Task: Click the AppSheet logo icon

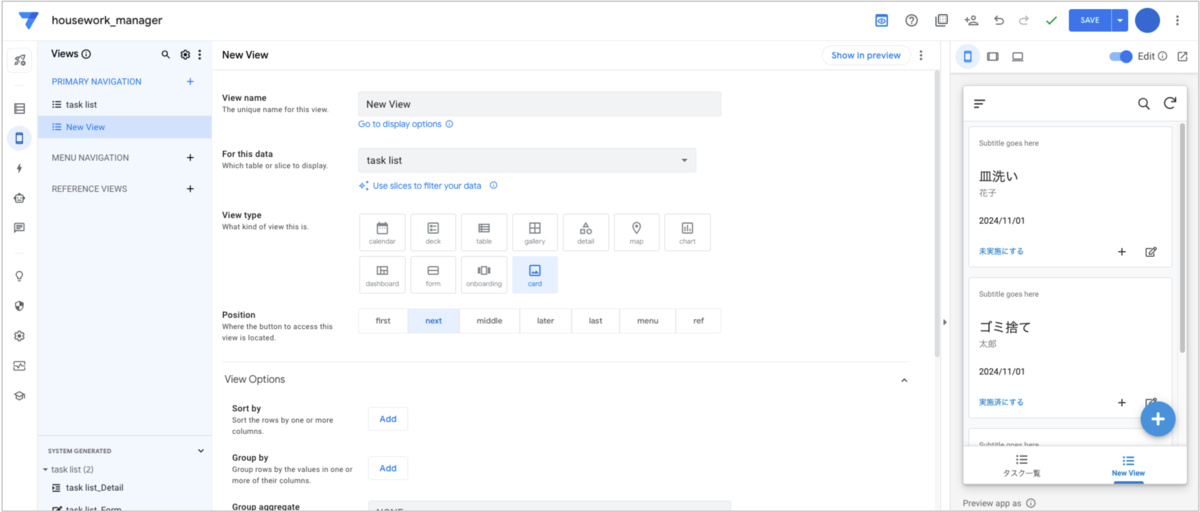Action: 28,20
